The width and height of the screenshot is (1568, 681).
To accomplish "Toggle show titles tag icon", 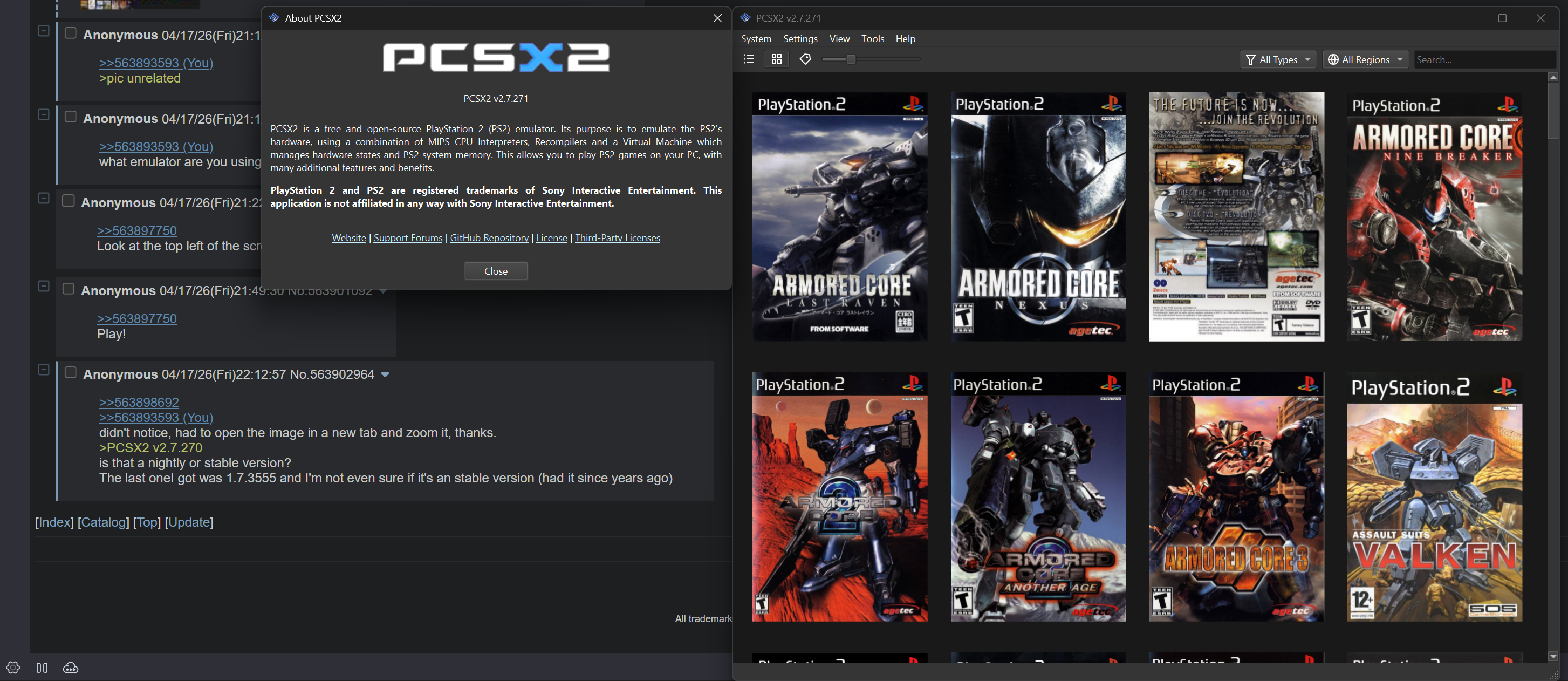I will (x=805, y=59).
